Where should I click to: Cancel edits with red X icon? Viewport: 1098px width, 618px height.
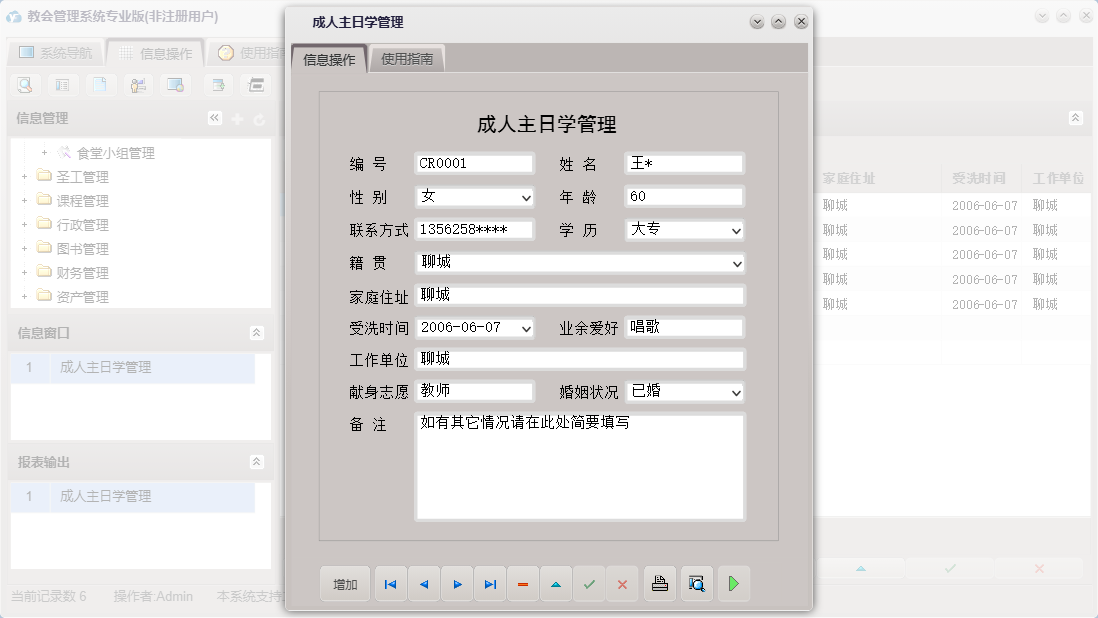[x=622, y=583]
